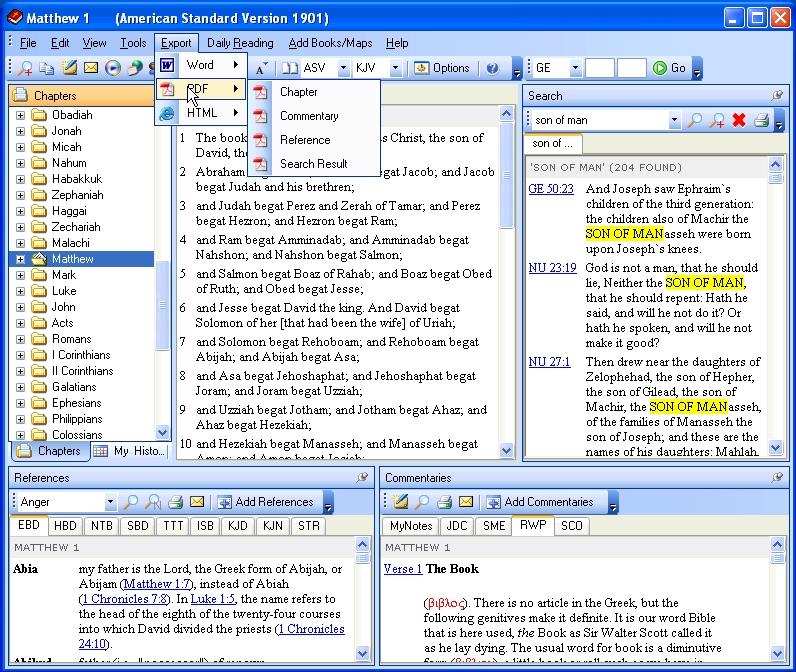Click the copy icon in main toolbar
Image resolution: width=796 pixels, height=672 pixels.
click(47, 68)
